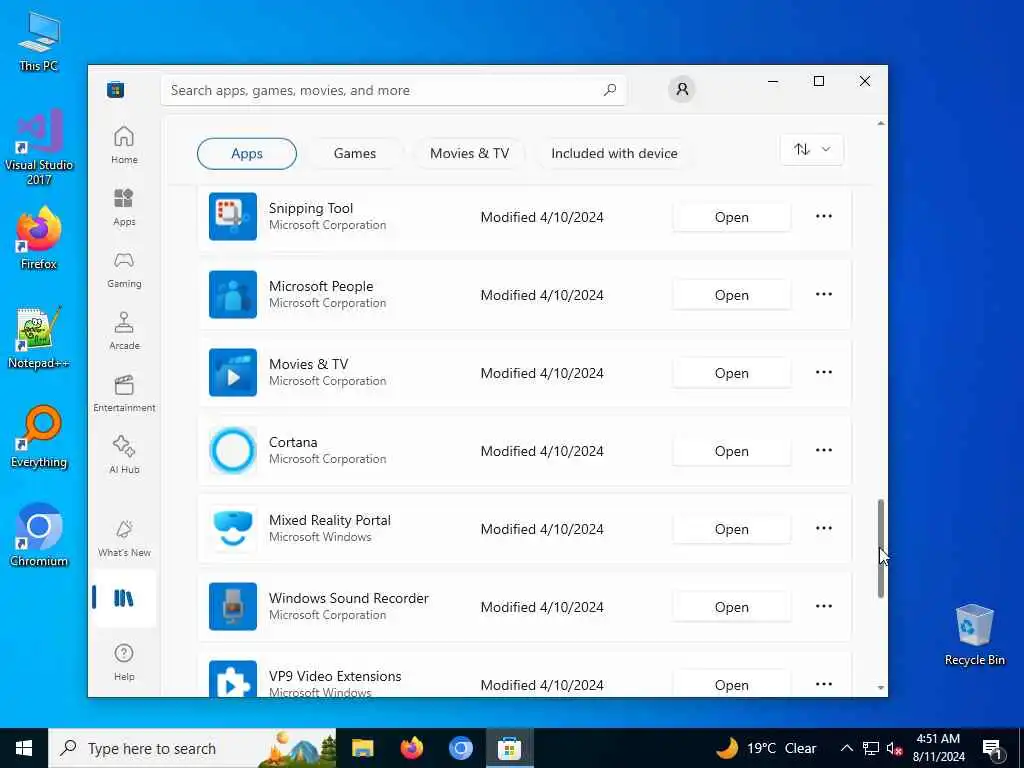Open the Arcade section
The width and height of the screenshot is (1024, 768).
coord(124,331)
